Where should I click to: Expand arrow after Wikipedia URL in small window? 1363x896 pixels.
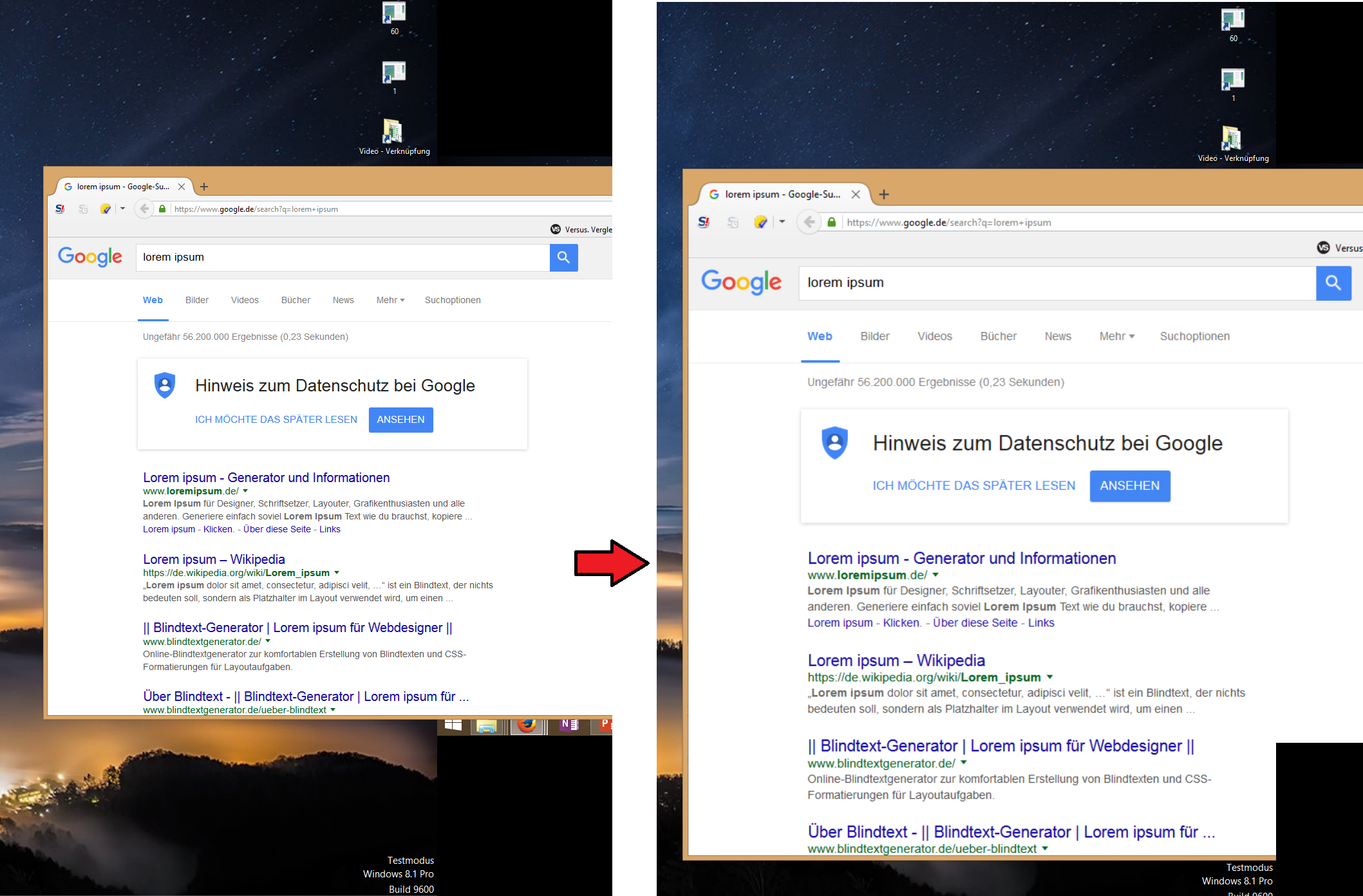coord(337,573)
